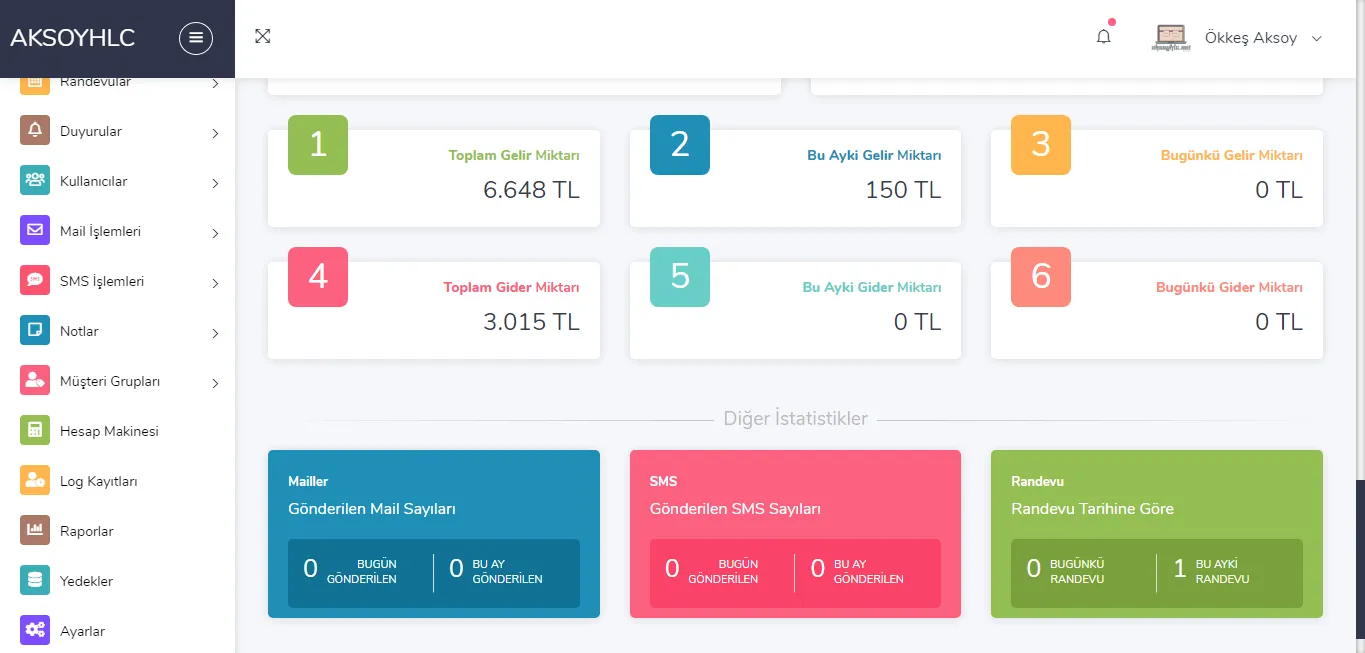Viewport: 1365px width, 653px height.
Task: Click the Diğer İstatistikler section heading
Action: [x=796, y=418]
